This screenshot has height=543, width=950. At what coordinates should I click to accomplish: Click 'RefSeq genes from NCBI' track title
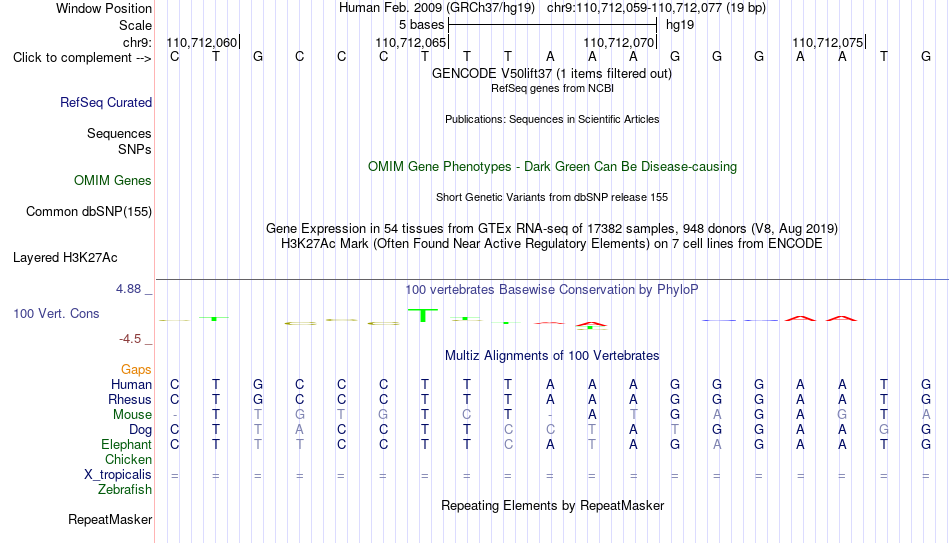553,88
